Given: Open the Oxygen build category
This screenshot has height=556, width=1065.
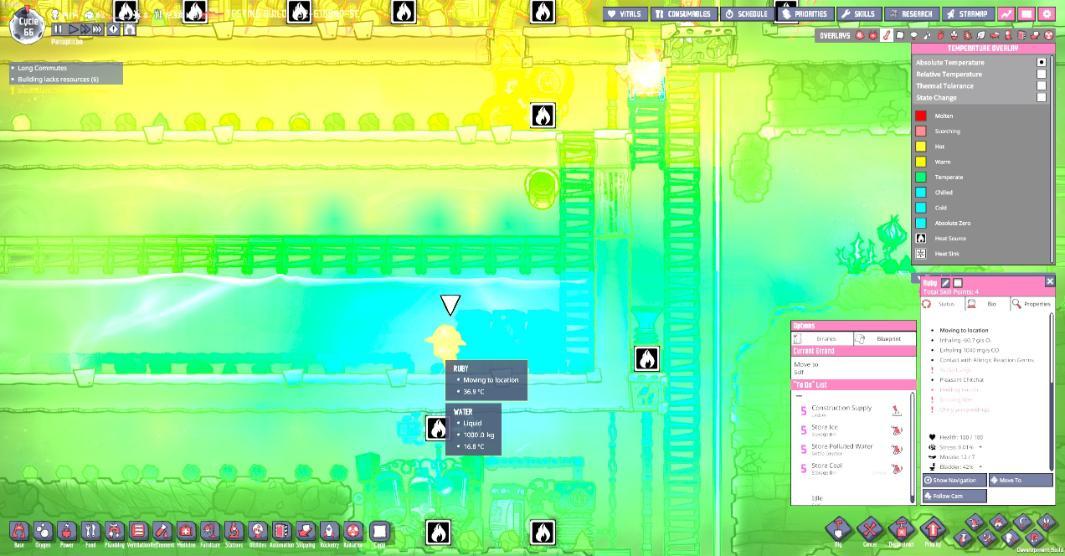Looking at the screenshot, I should coord(43,531).
